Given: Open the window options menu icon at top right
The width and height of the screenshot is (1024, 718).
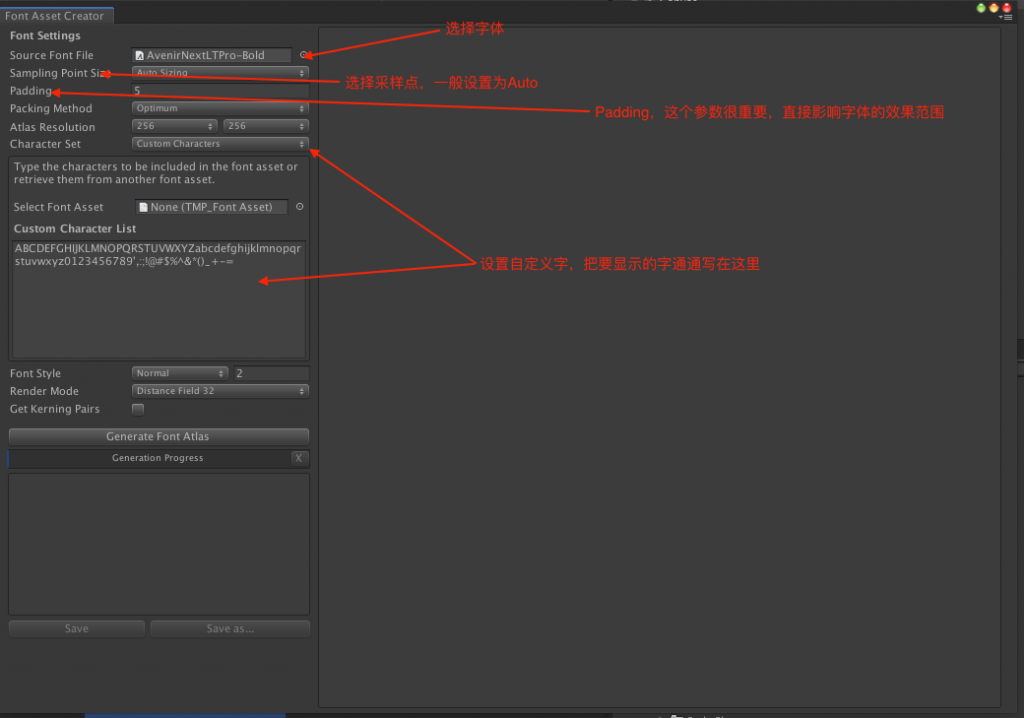Looking at the screenshot, I should 1005,17.
